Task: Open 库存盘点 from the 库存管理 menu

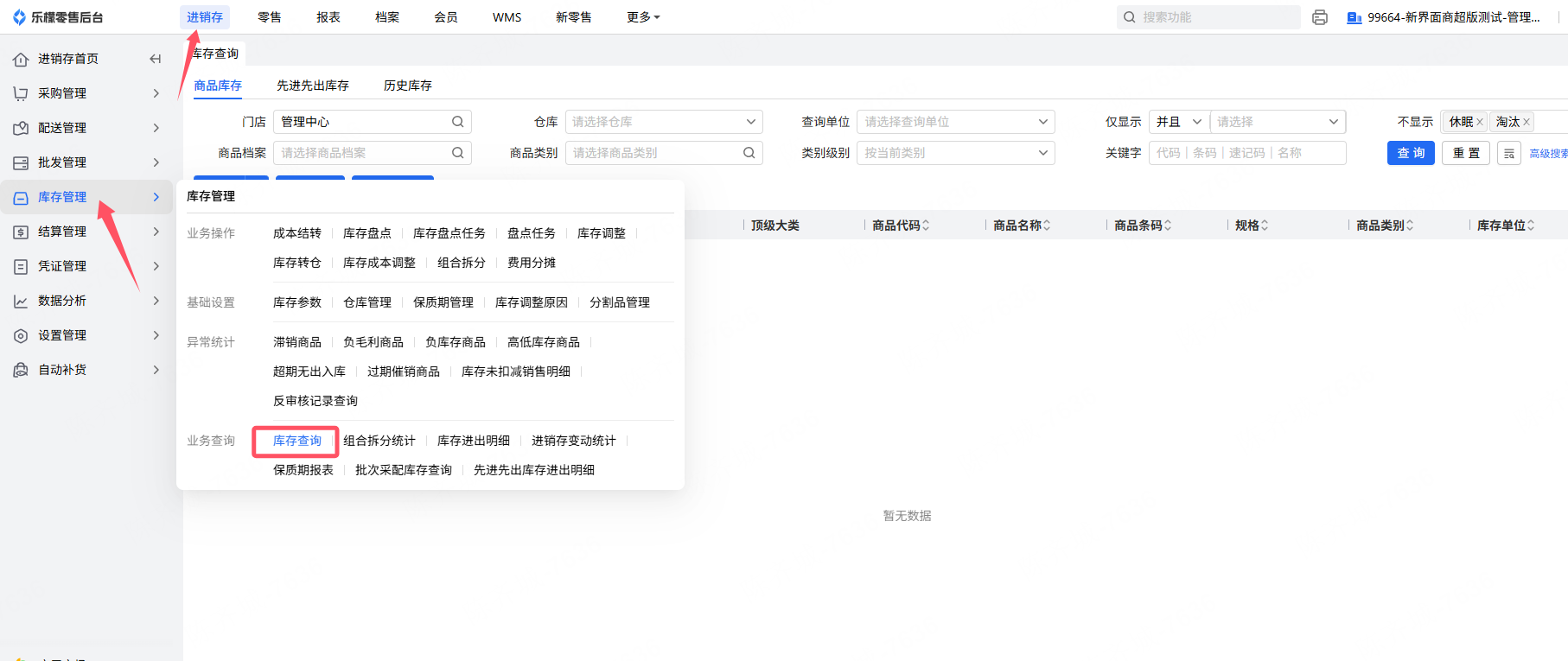Action: [367, 233]
